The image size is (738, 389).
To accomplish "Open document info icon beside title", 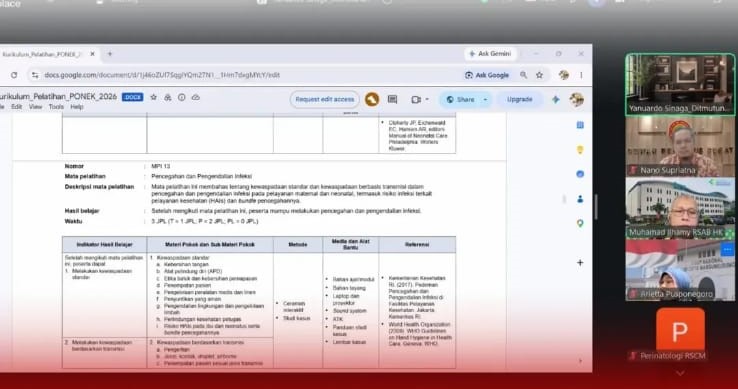I will [x=182, y=97].
